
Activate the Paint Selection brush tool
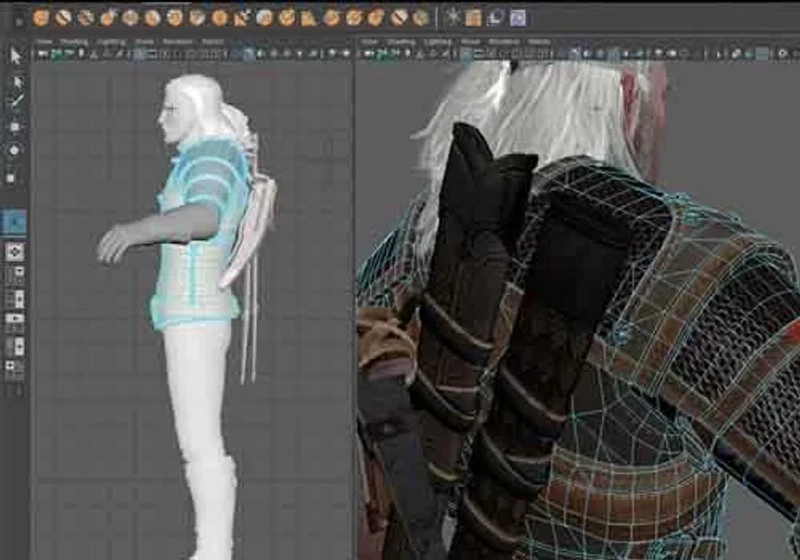(16, 101)
